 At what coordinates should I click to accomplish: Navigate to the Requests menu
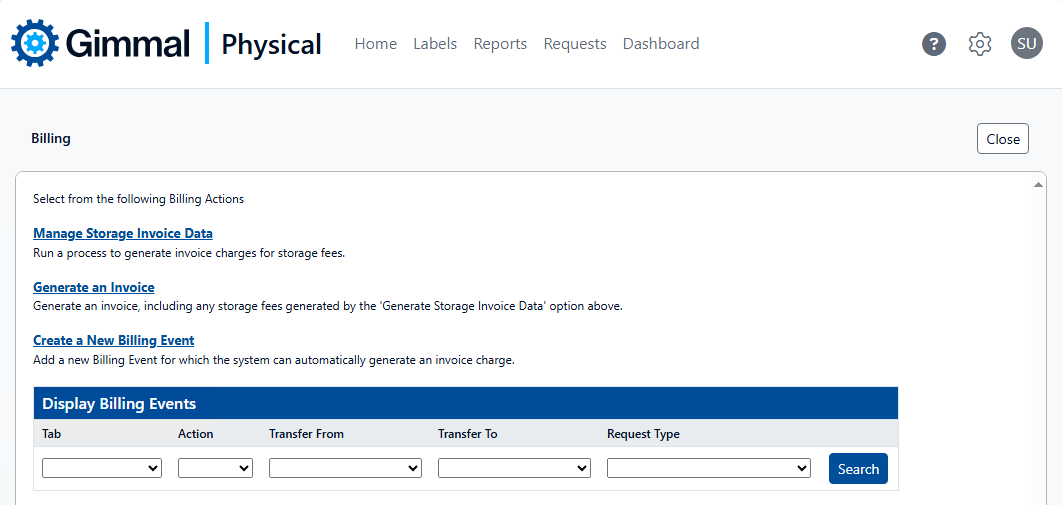(x=575, y=44)
